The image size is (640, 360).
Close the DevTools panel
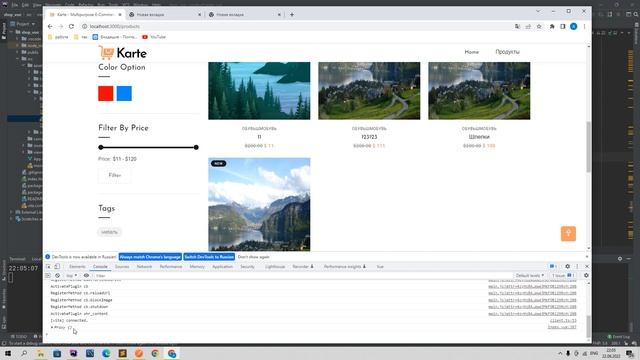587,266
